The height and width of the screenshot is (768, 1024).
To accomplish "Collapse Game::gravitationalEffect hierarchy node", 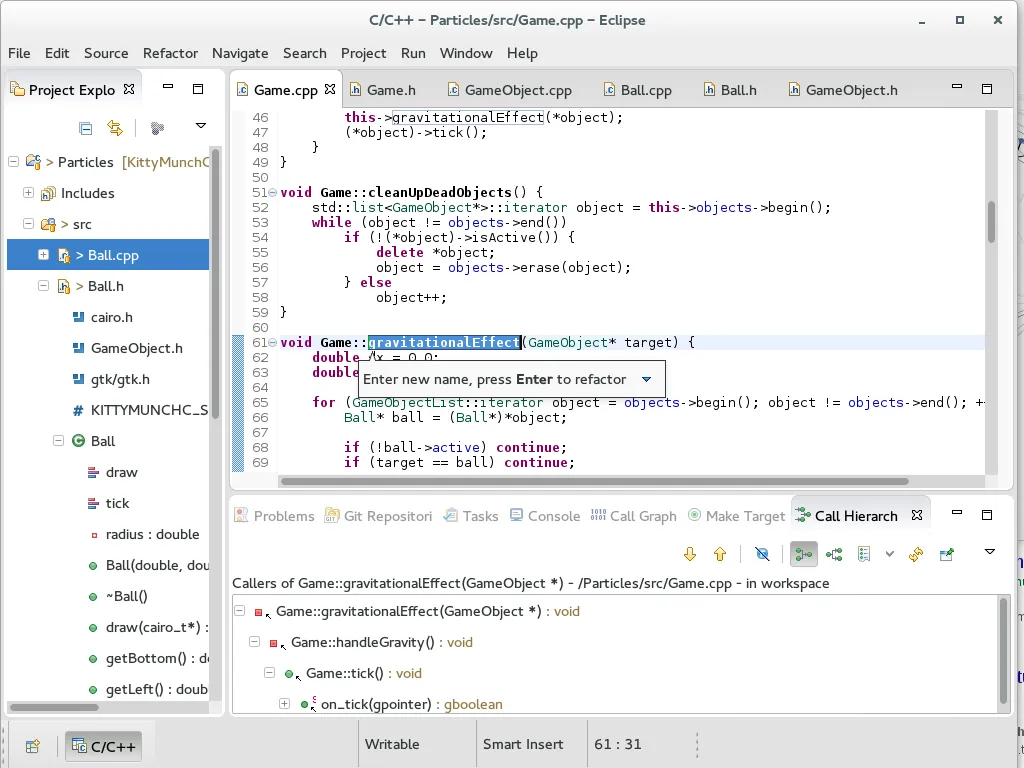I will (x=240, y=611).
